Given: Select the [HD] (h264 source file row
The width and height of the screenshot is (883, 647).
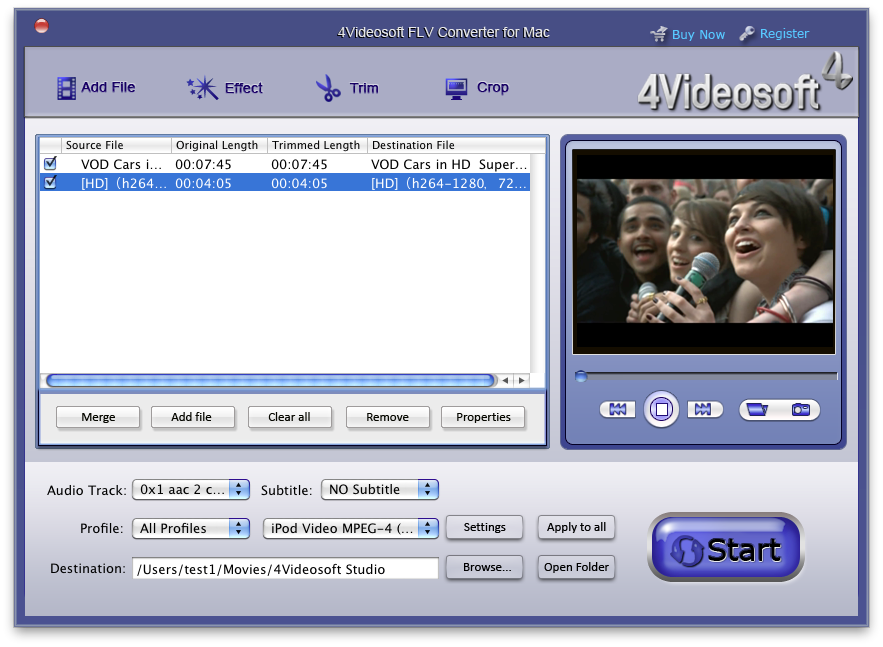Looking at the screenshot, I should pyautogui.click(x=284, y=183).
